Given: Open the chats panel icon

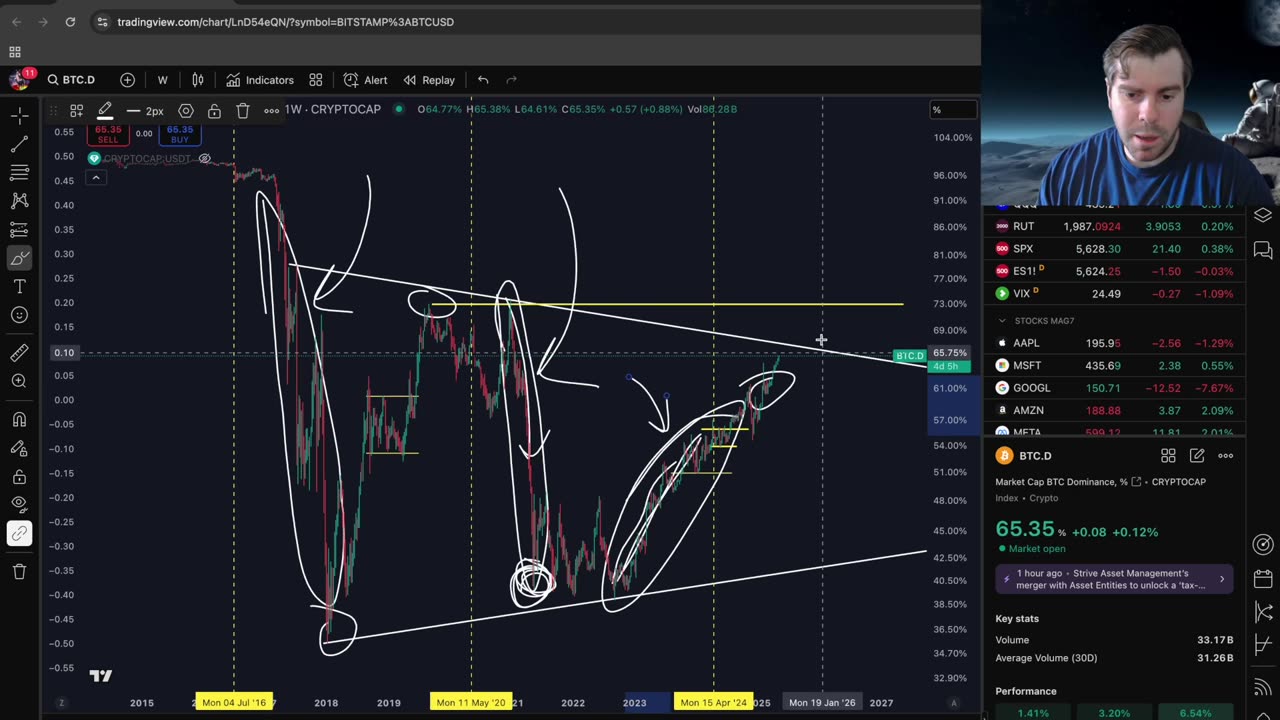Looking at the screenshot, I should click(1263, 250).
